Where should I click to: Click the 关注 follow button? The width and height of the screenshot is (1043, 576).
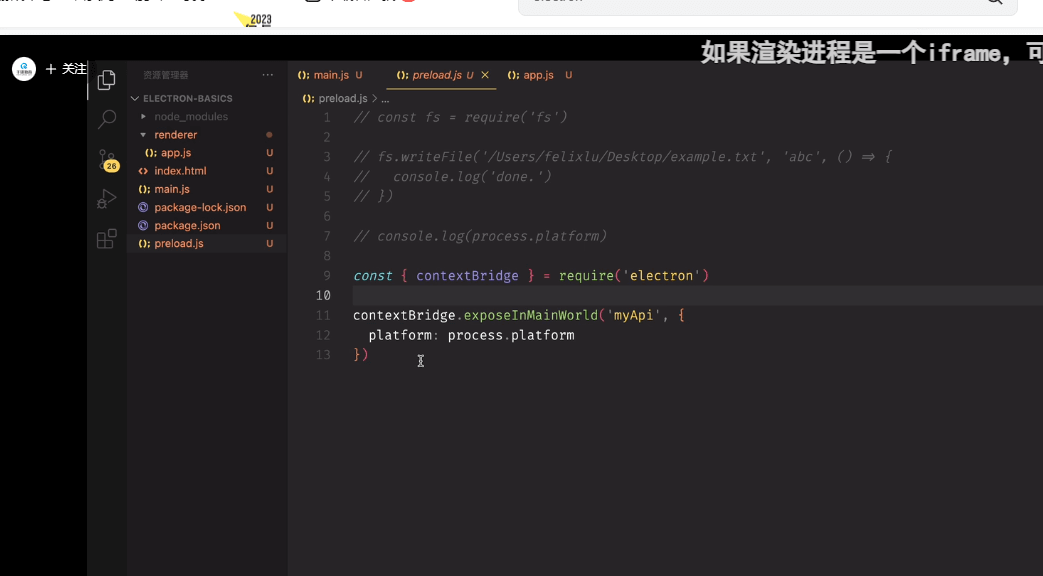66,68
